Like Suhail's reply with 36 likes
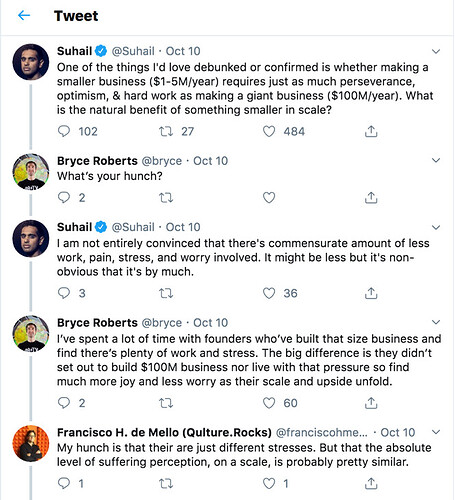Screen dimensions: 455x500 point(269,293)
